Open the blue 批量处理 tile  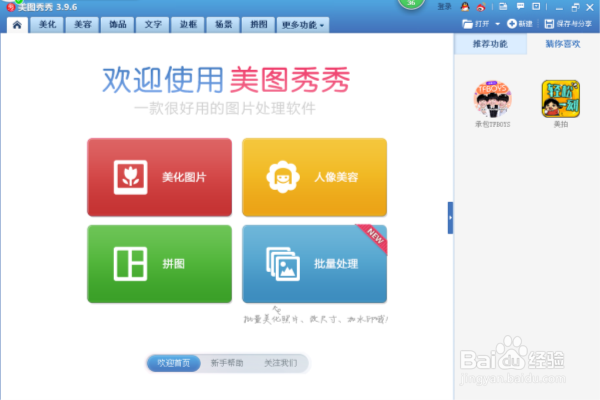[x=315, y=264]
